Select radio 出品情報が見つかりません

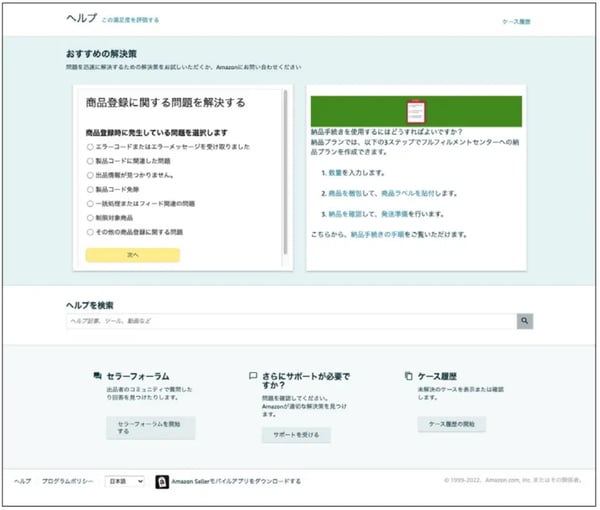90,175
